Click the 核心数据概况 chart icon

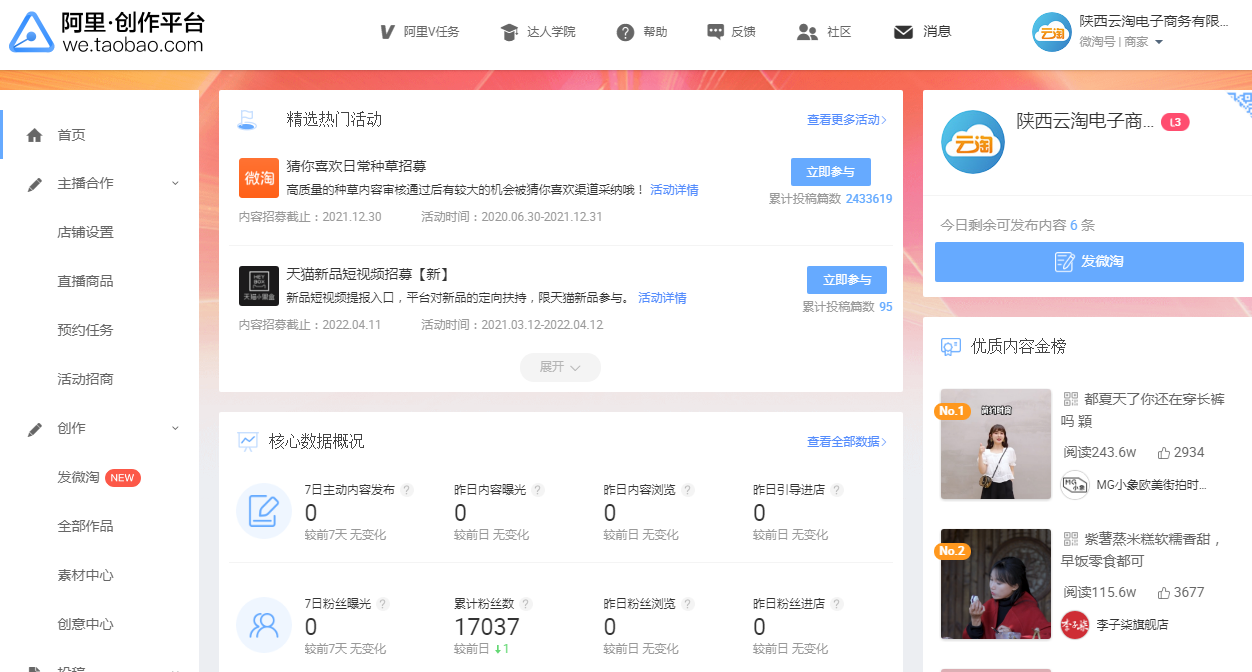(248, 441)
